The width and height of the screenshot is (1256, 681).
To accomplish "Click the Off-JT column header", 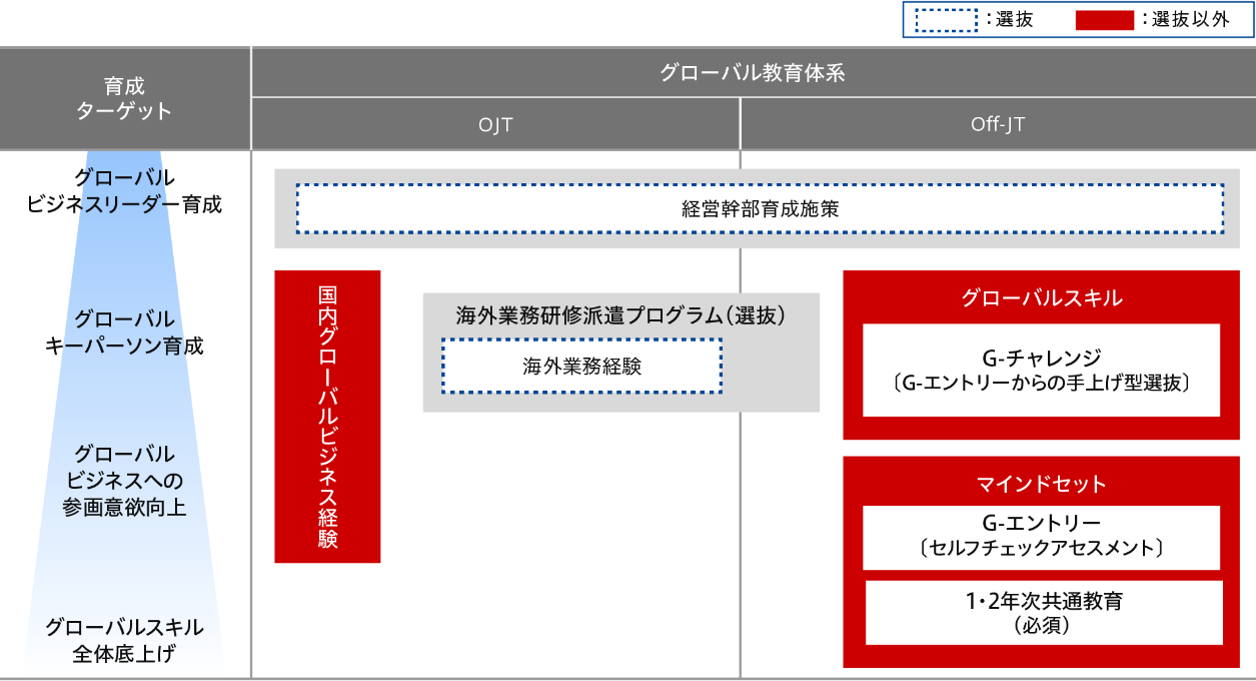I will coord(998,124).
